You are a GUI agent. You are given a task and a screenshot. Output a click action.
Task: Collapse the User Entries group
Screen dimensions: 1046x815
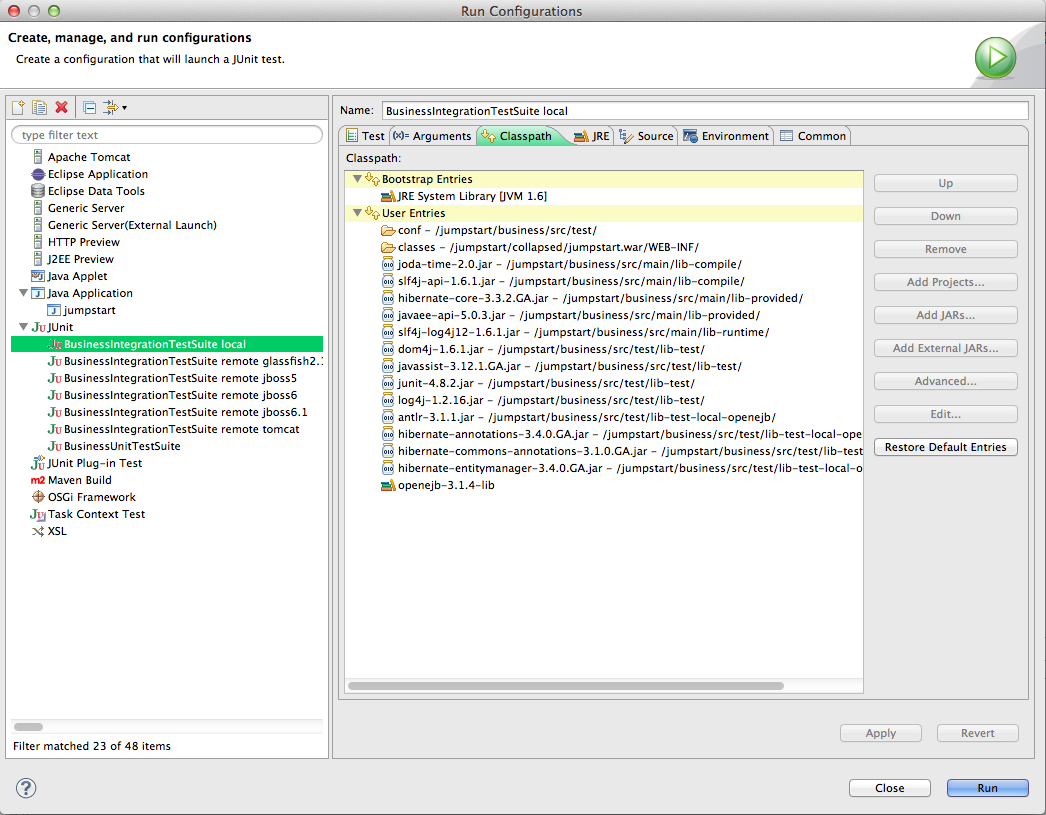pyautogui.click(x=357, y=213)
